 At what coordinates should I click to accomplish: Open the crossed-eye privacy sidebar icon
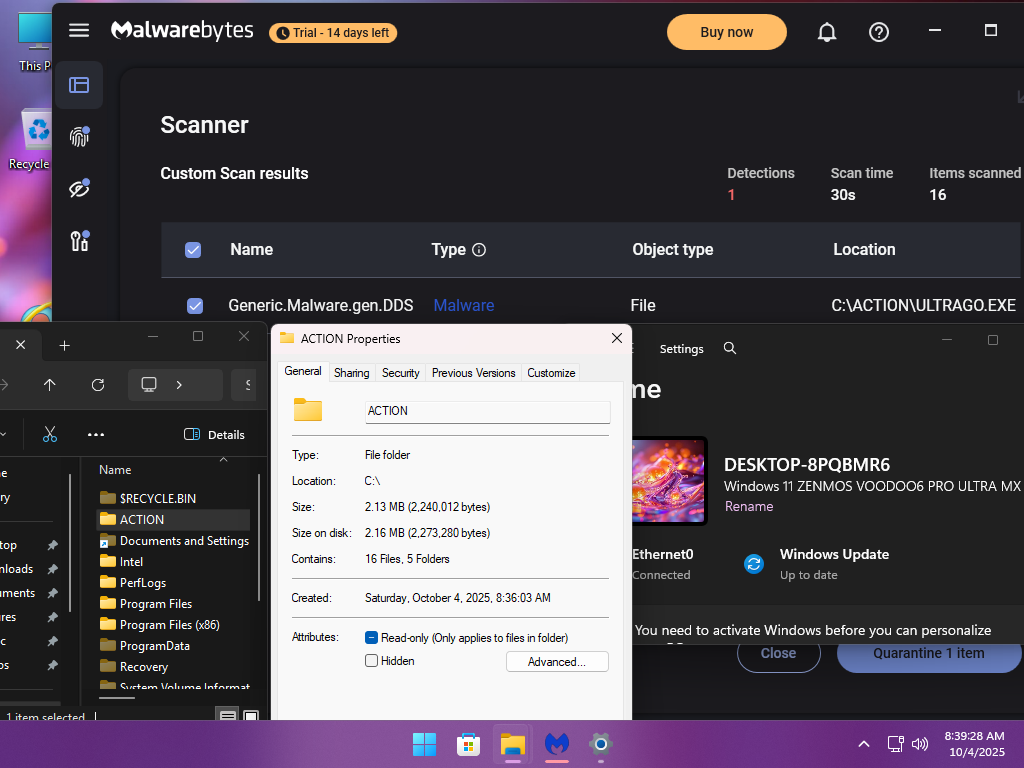79,189
